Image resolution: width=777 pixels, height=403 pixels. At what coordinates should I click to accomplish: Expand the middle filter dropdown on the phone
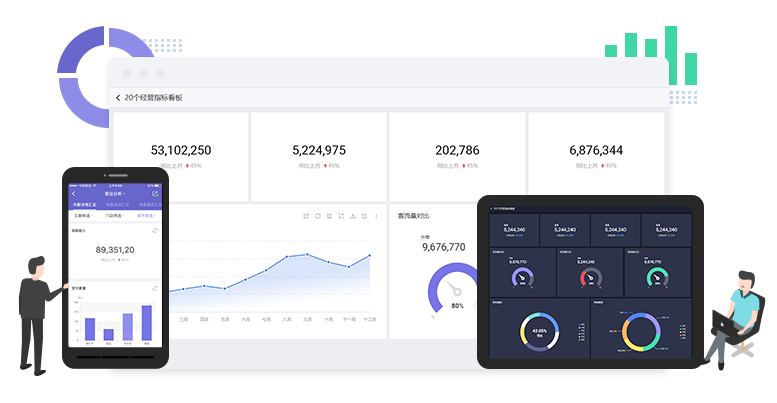114,215
